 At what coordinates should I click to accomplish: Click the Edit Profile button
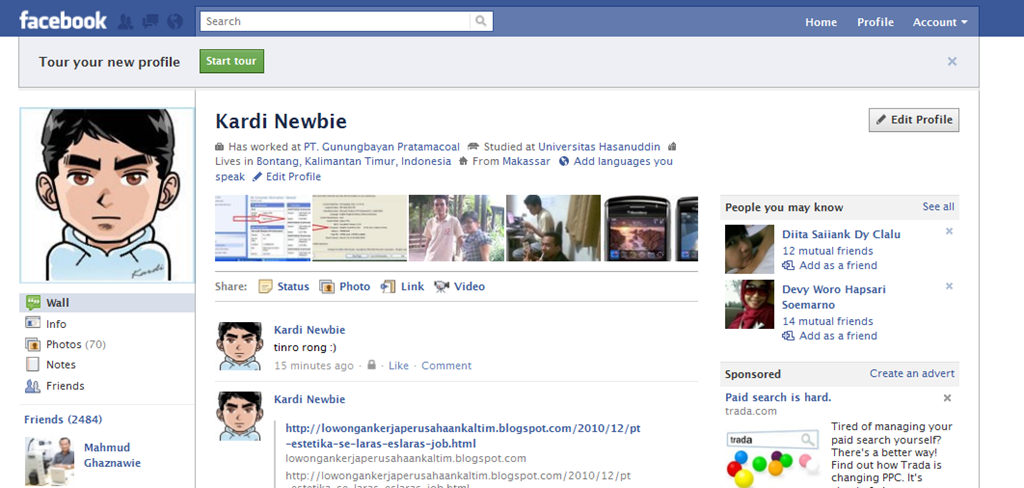914,120
